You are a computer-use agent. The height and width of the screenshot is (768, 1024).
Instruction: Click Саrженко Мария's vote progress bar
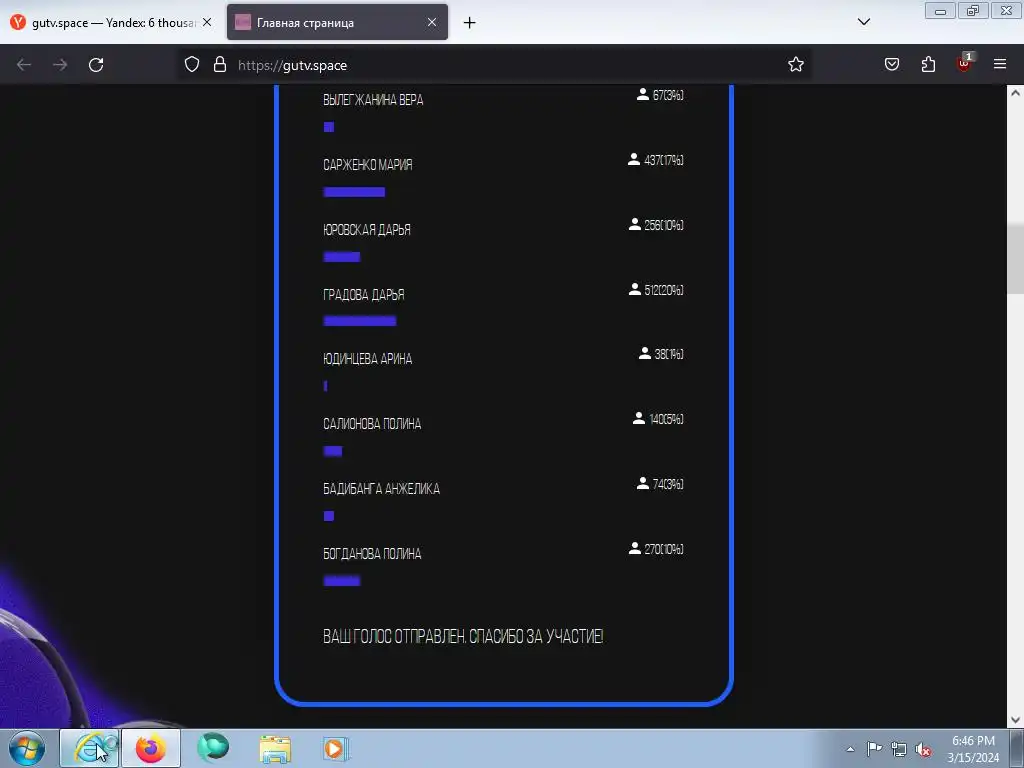[x=354, y=192]
